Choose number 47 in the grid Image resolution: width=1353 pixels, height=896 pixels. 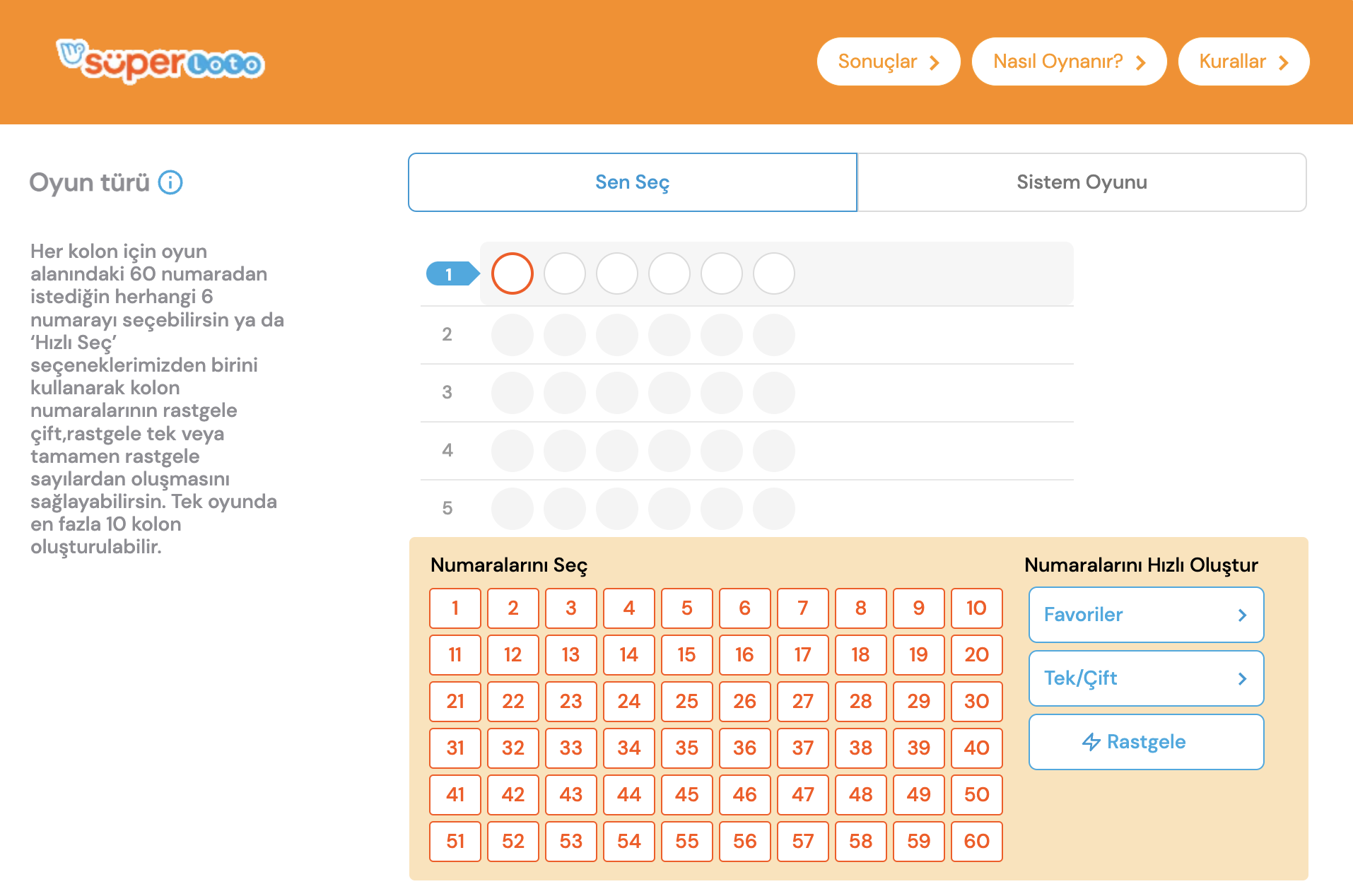point(803,795)
